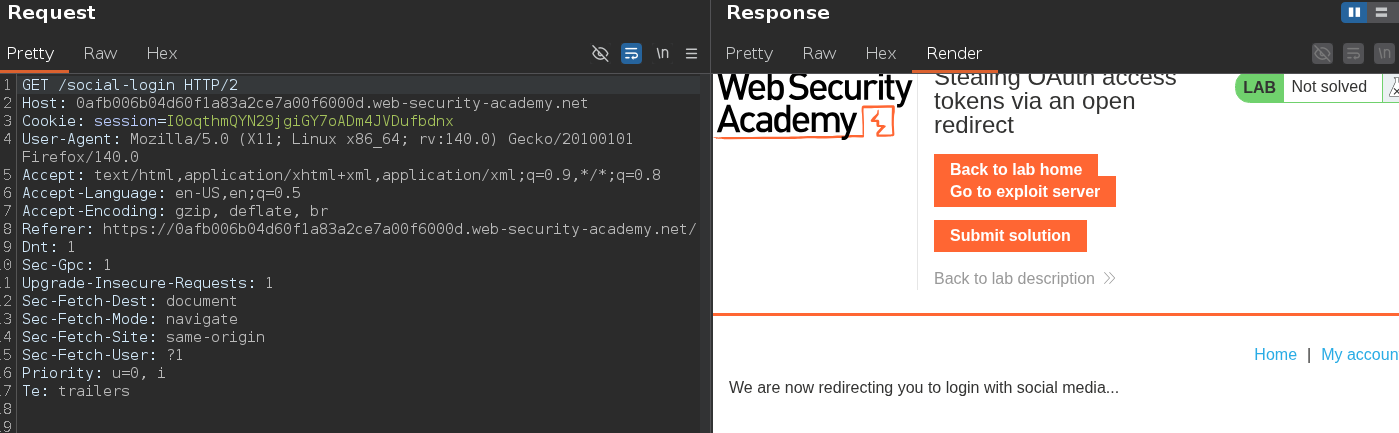Click the Accept: text/html header line

[341, 175]
